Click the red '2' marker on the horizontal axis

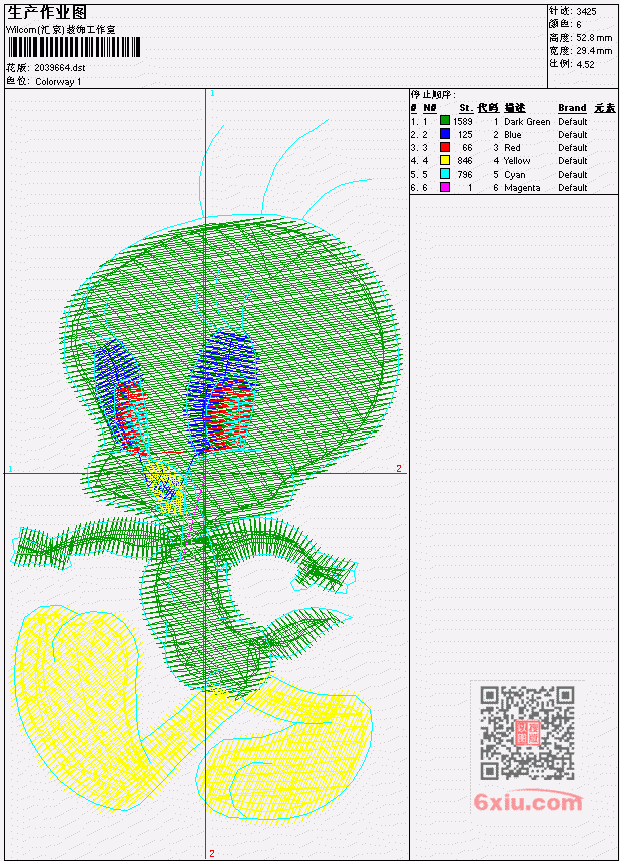pyautogui.click(x=399, y=468)
